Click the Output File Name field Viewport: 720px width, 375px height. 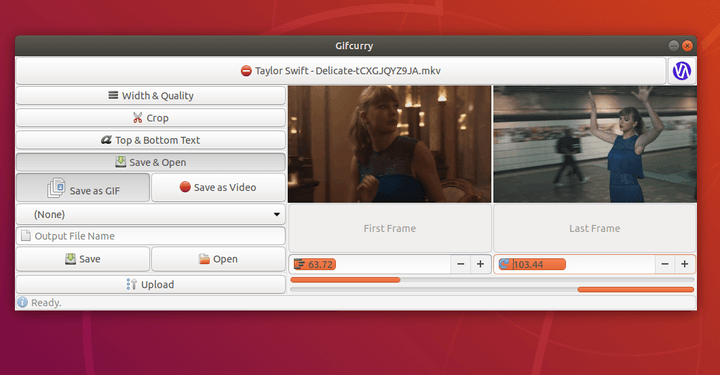pyautogui.click(x=151, y=236)
